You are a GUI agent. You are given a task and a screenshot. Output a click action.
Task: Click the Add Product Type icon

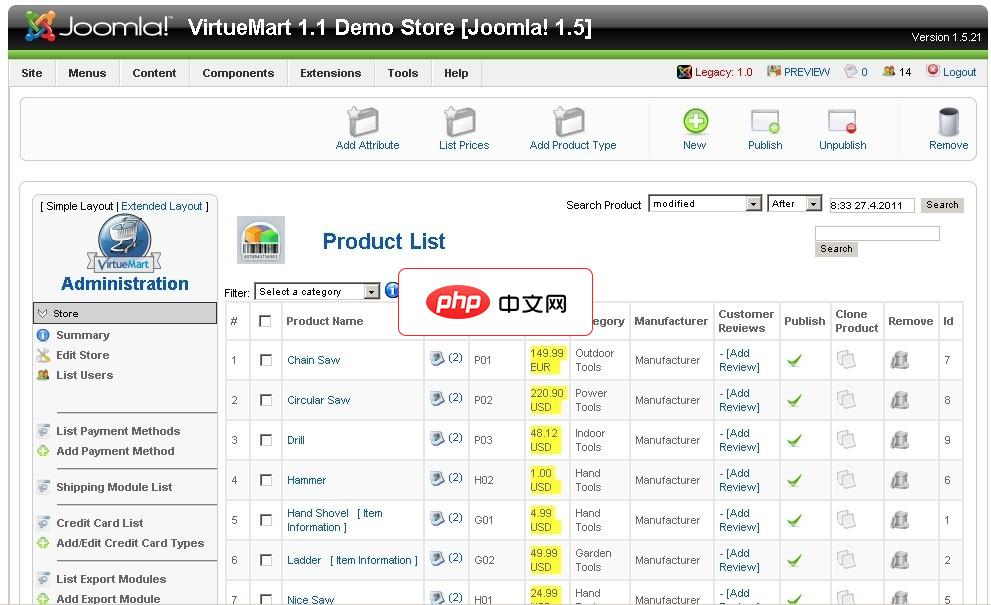(x=572, y=124)
